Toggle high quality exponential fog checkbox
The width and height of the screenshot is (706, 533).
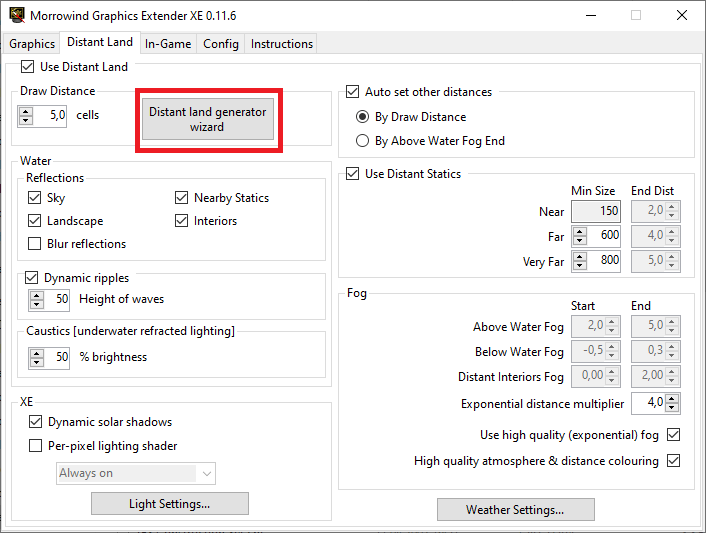coord(673,436)
